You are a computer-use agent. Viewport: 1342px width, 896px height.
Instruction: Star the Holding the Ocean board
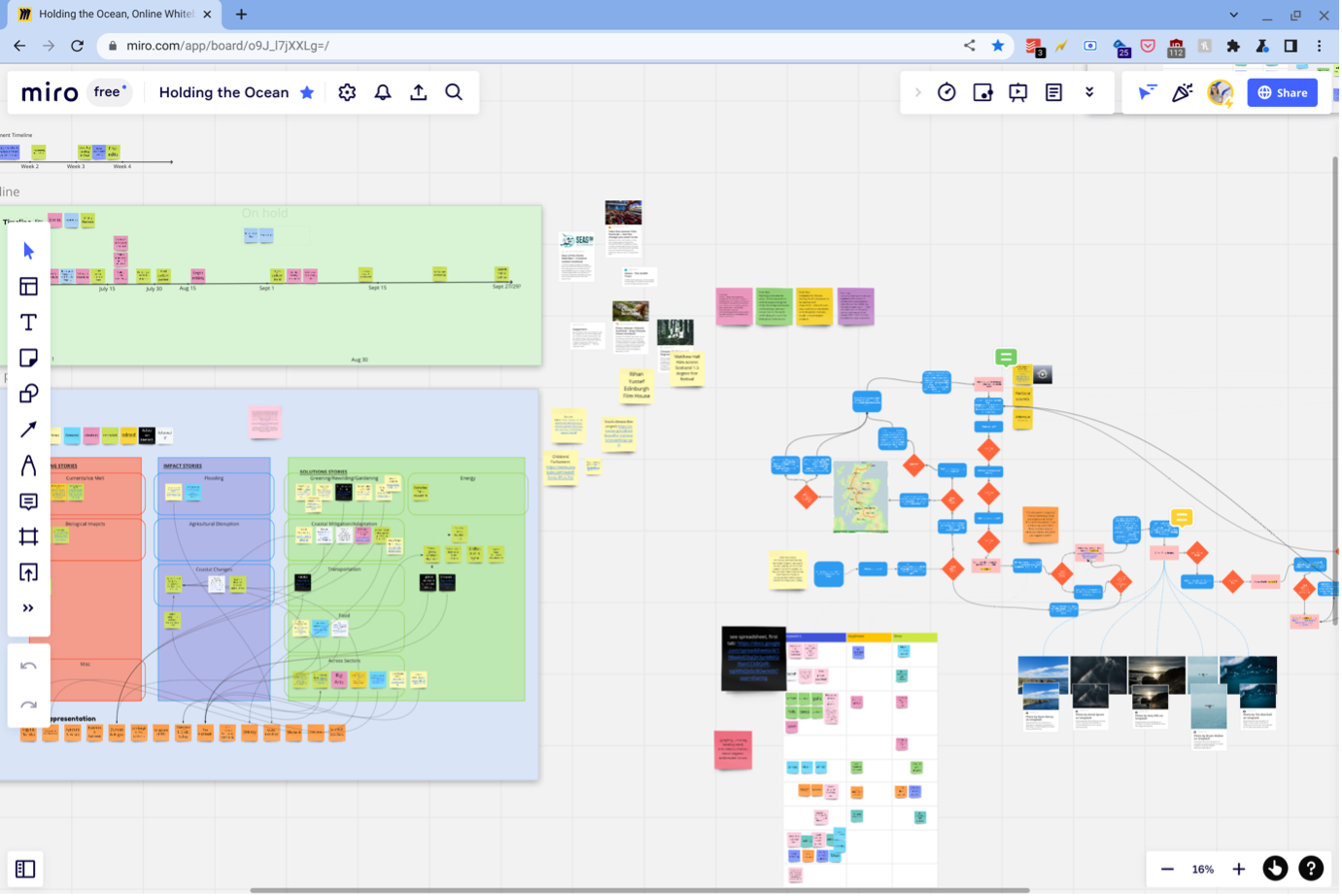click(307, 92)
